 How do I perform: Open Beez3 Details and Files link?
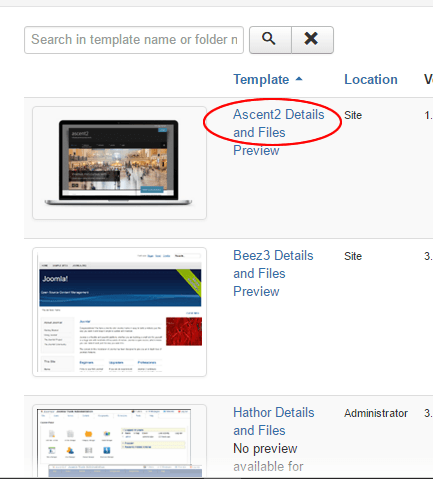click(x=273, y=264)
